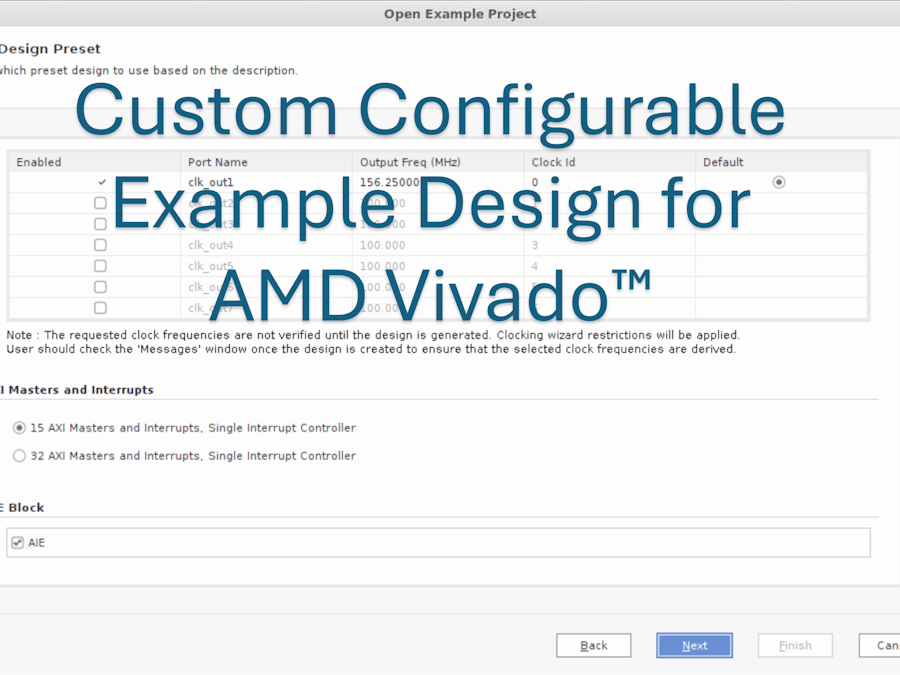Click the Open Example Project title bar

(450, 14)
